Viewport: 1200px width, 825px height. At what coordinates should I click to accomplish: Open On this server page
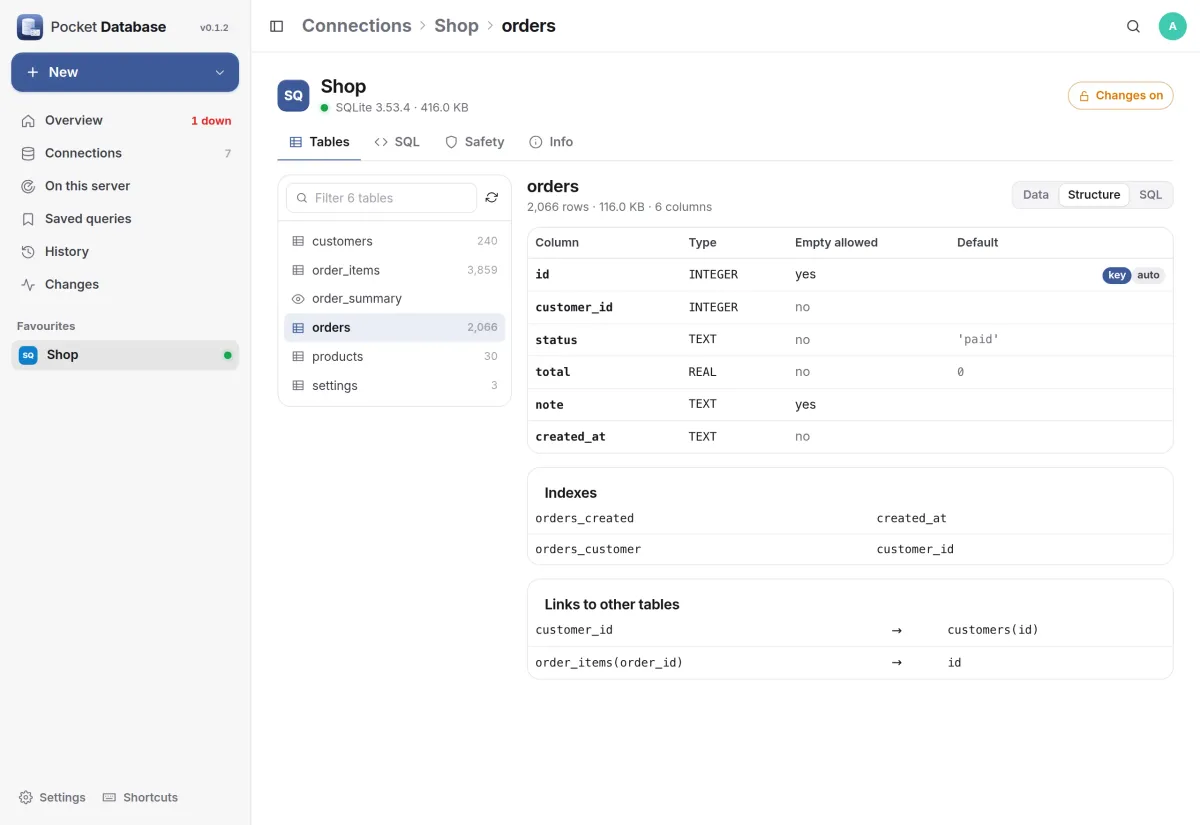[x=125, y=186]
